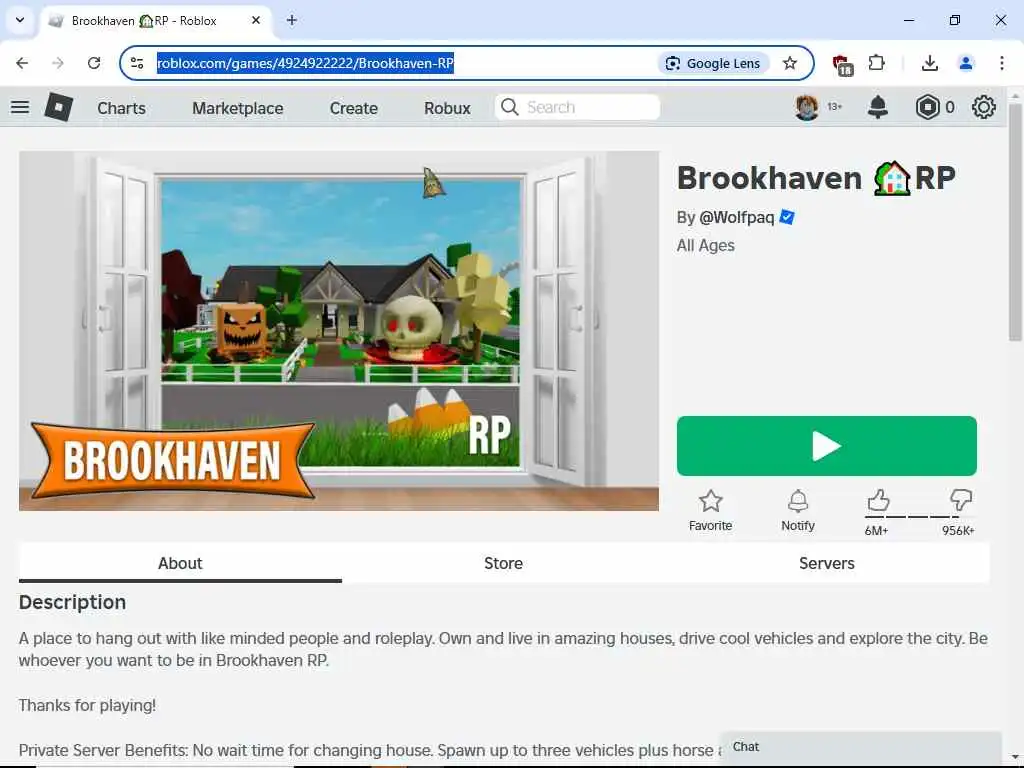
Task: Favorite the game with the star icon
Action: pos(711,502)
